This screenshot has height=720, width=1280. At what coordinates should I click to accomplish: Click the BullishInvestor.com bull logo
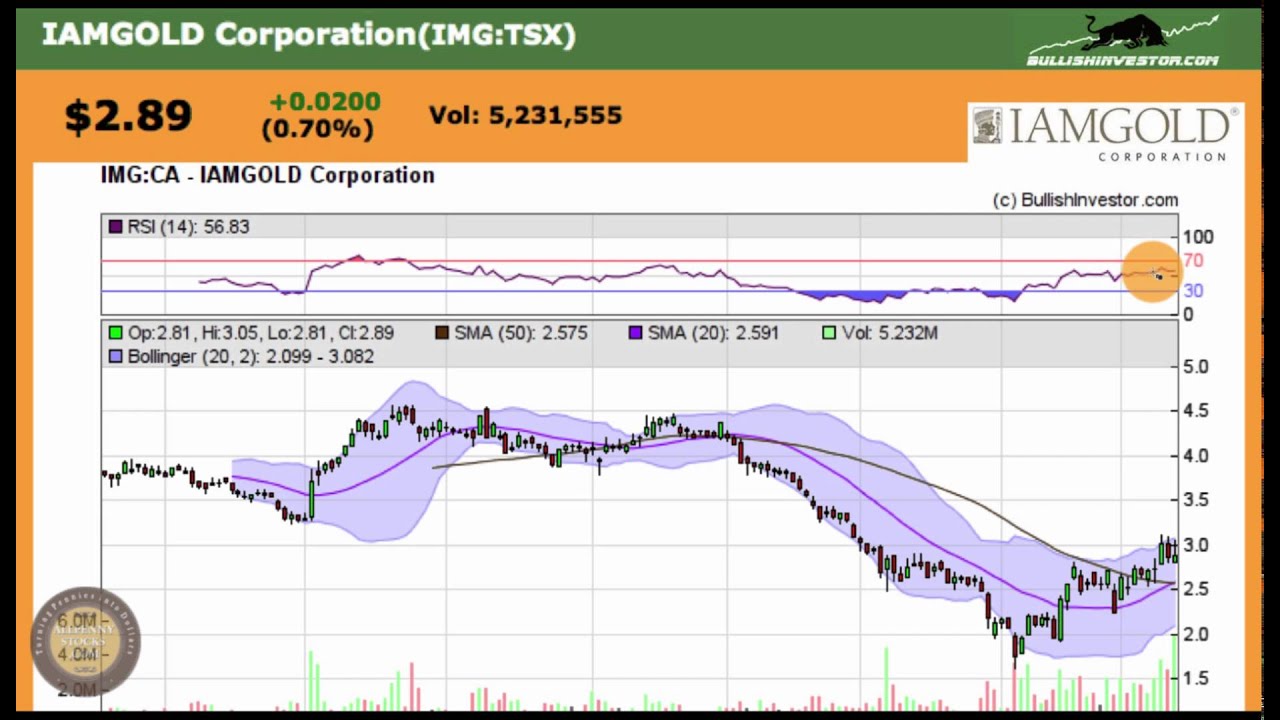(1122, 40)
